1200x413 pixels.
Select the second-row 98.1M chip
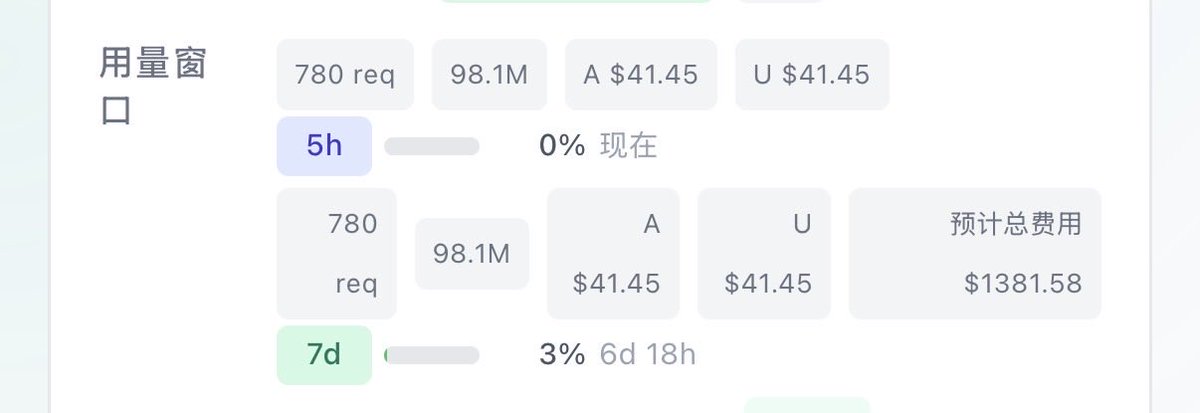[x=472, y=254]
